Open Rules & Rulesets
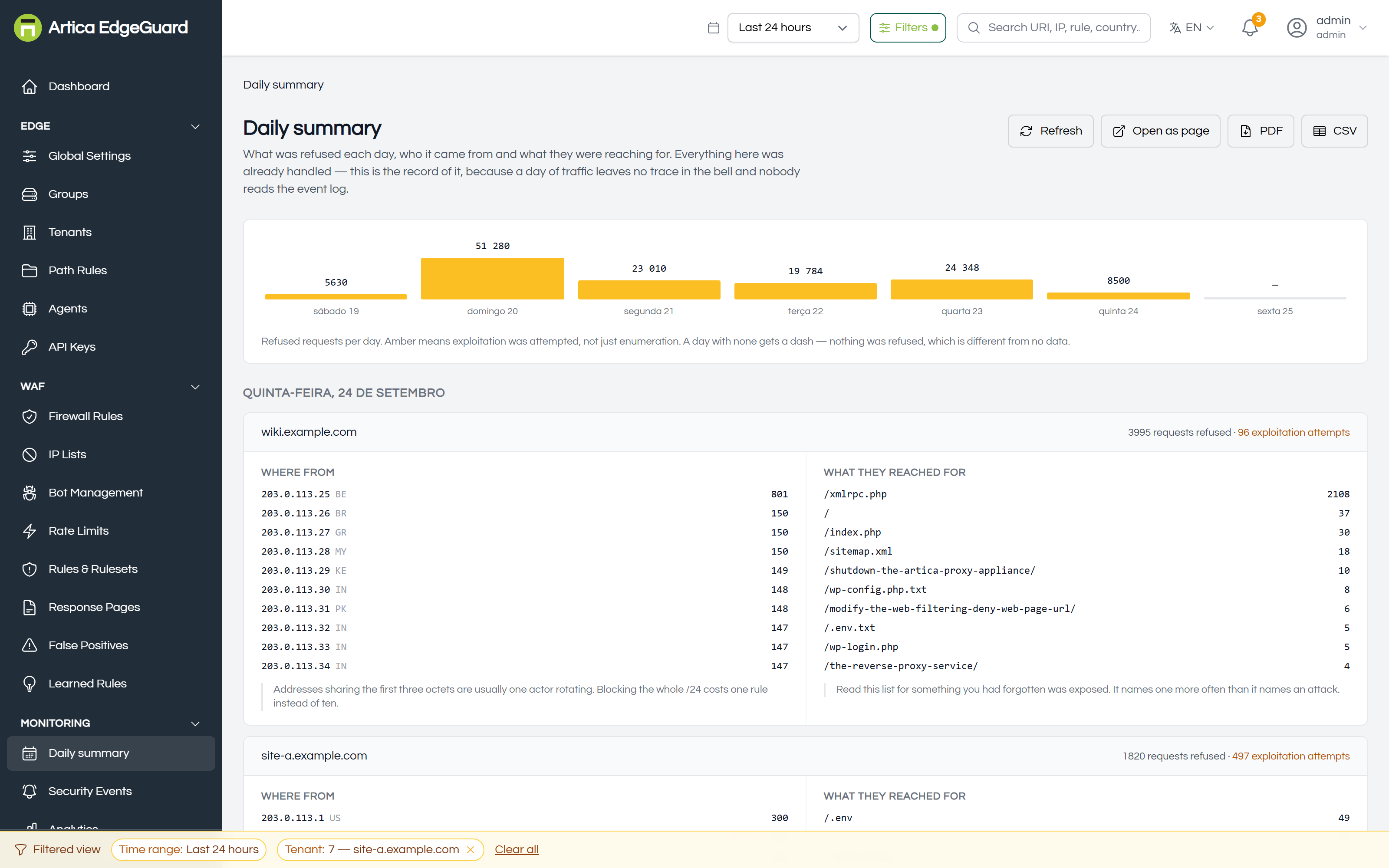This screenshot has height=868, width=1389. click(111, 569)
